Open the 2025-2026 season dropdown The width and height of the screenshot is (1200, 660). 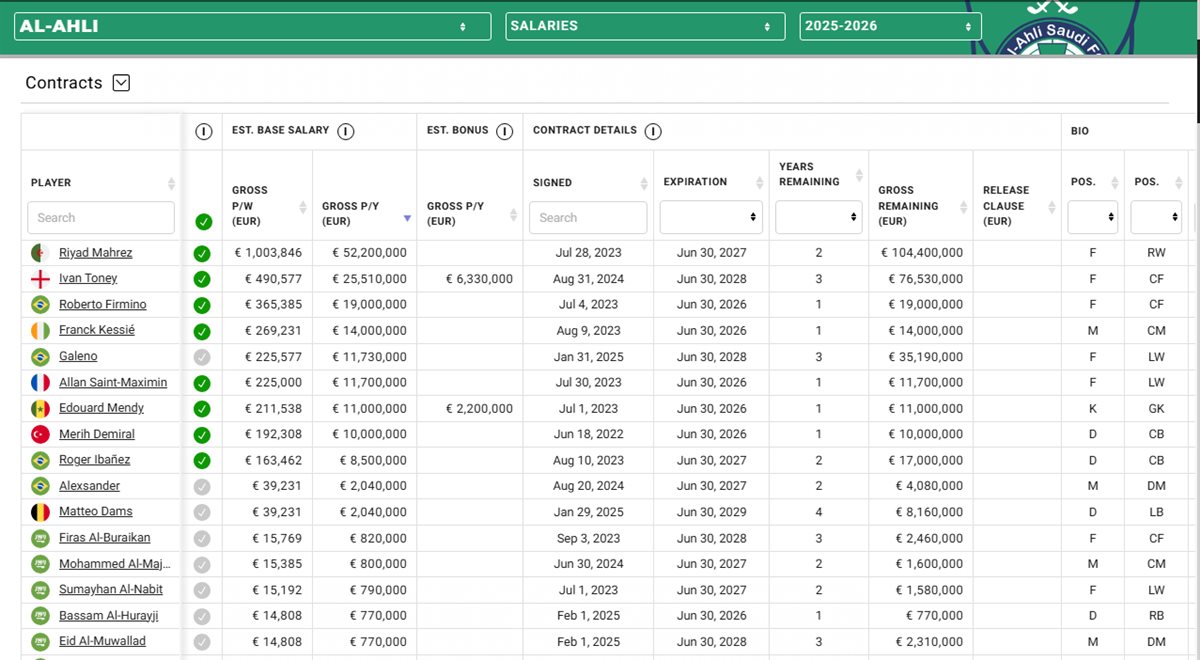click(890, 26)
